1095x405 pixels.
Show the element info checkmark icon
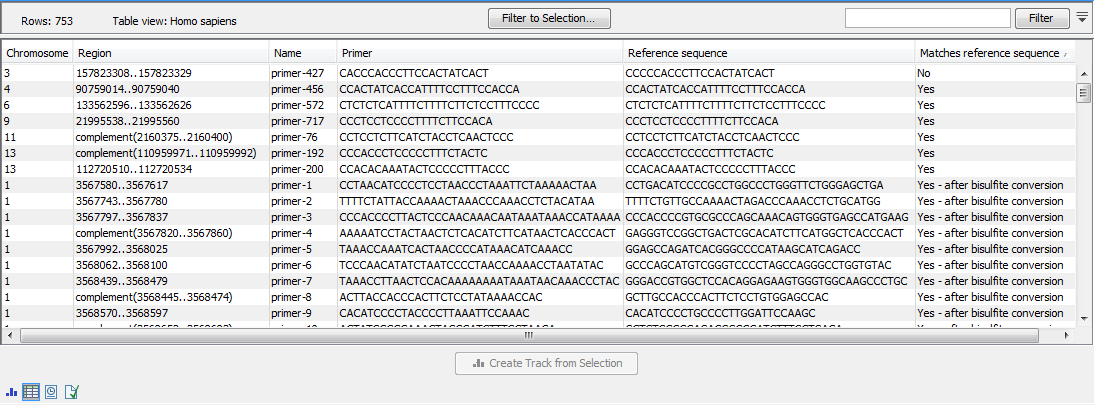[71, 392]
